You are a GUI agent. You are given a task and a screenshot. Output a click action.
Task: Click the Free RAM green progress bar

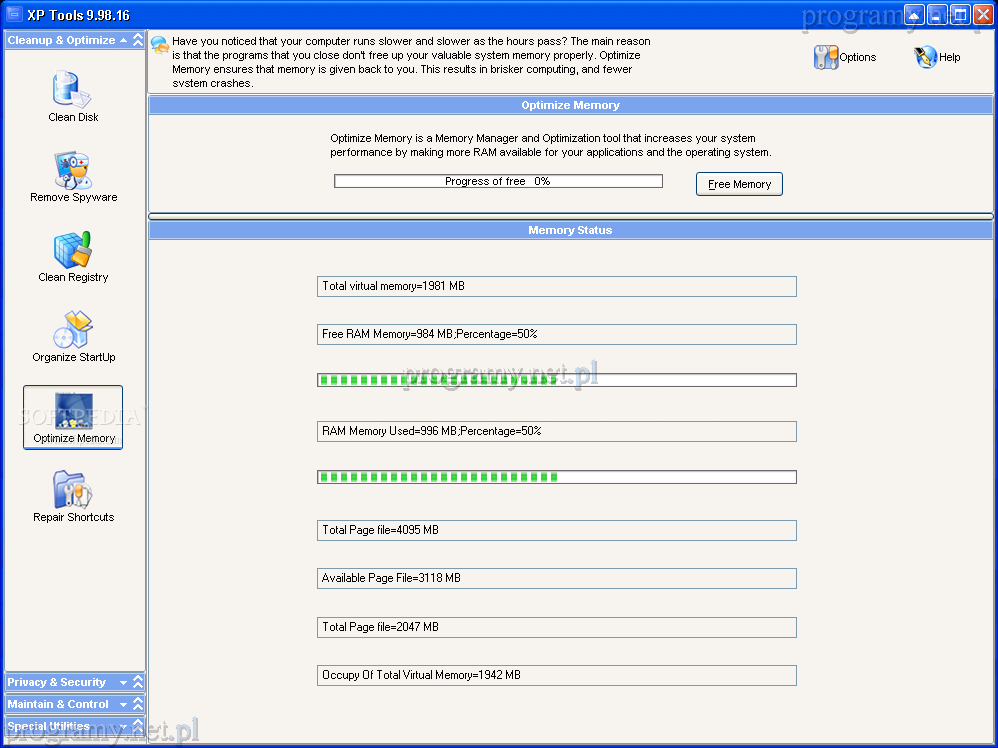[556, 380]
